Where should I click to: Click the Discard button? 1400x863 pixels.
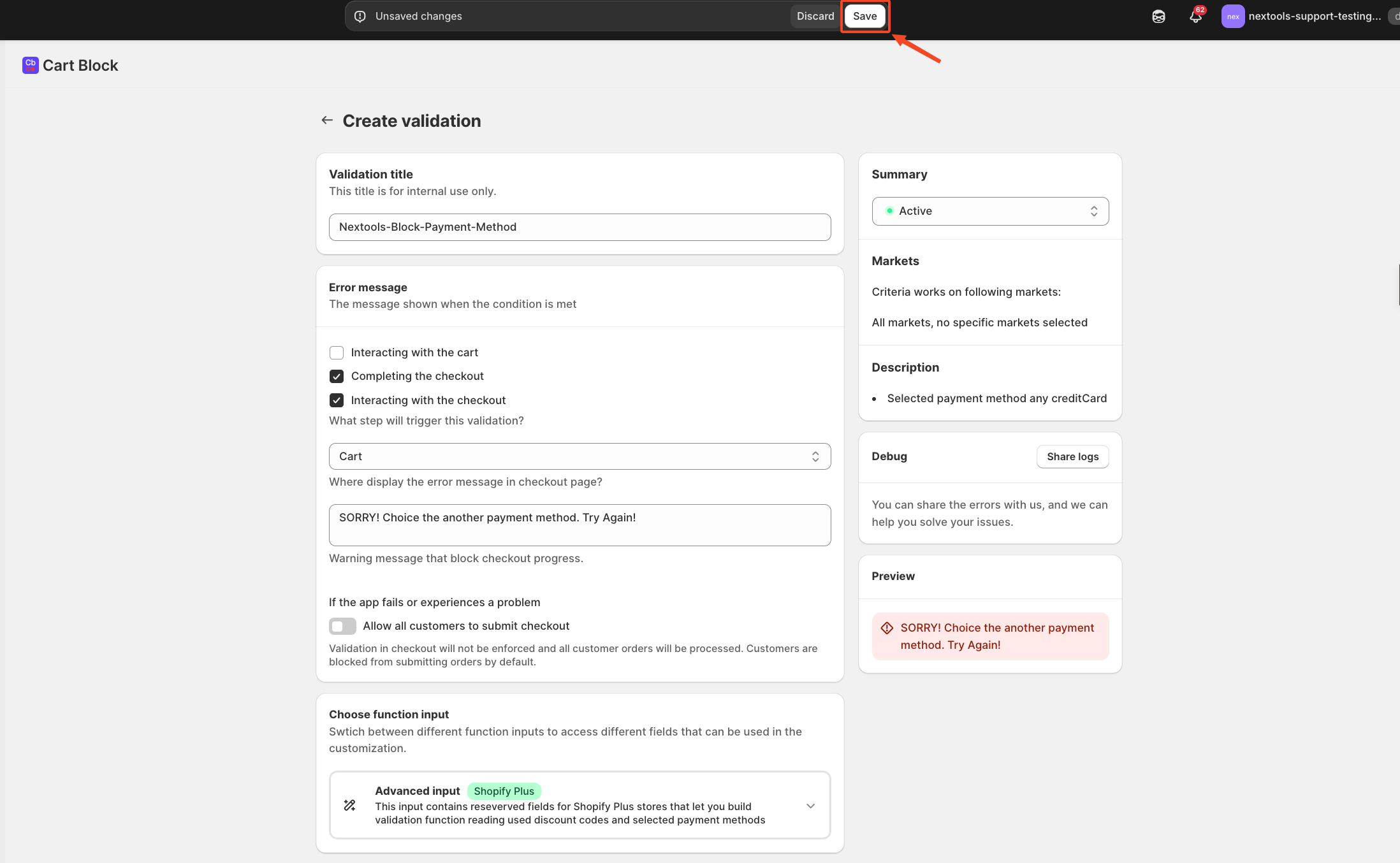click(x=815, y=17)
